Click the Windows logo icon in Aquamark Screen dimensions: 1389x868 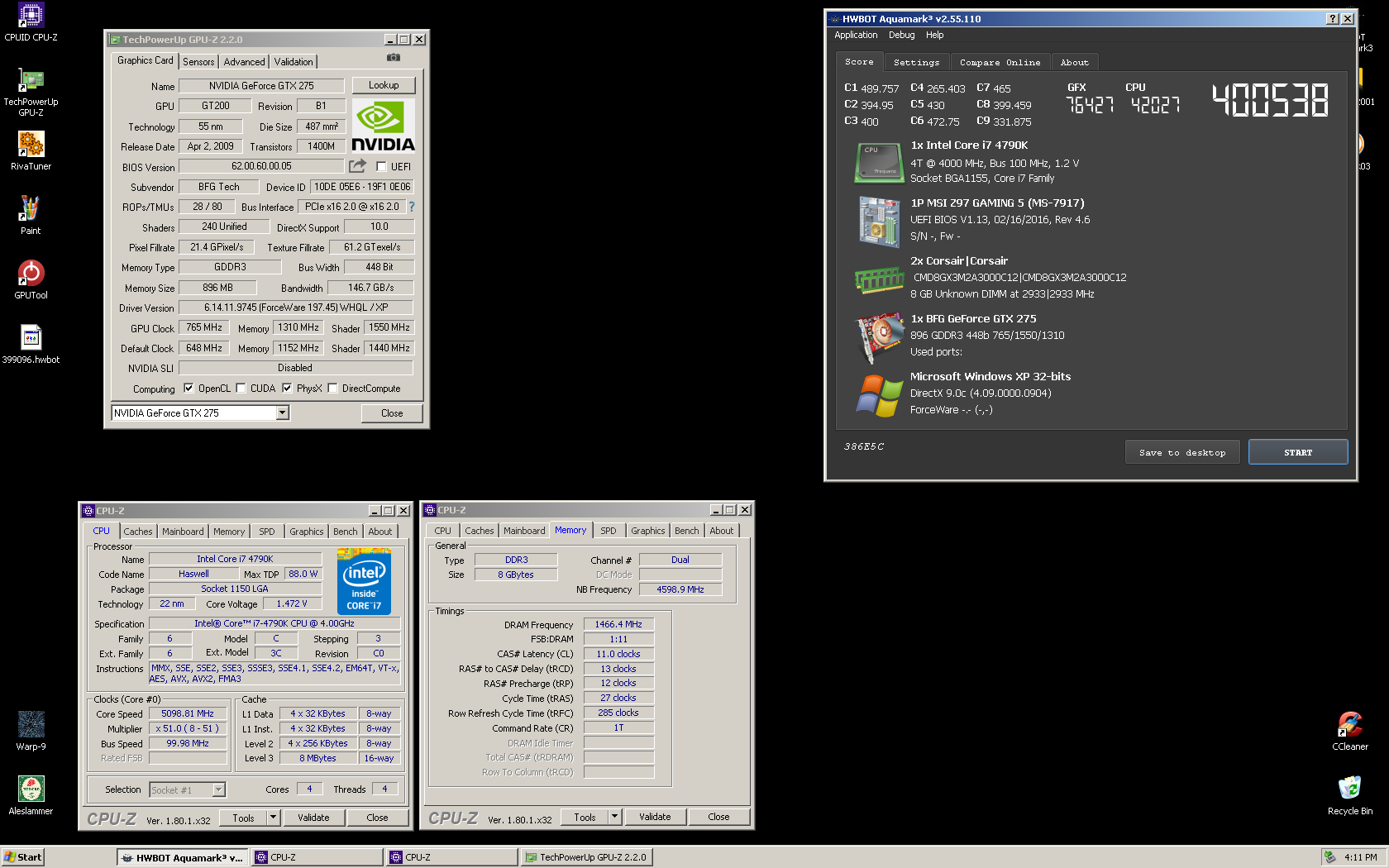pyautogui.click(x=879, y=395)
